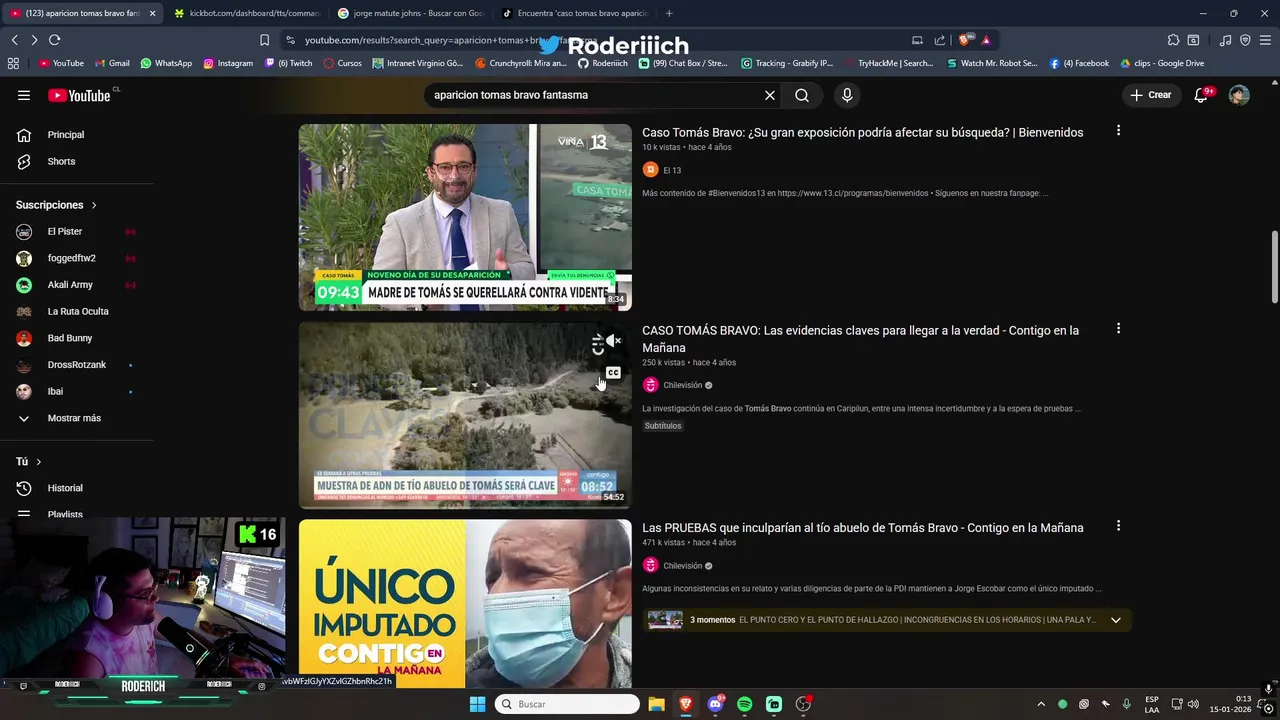This screenshot has width=1280, height=720.
Task: Click the Crear button
Action: click(x=1150, y=95)
